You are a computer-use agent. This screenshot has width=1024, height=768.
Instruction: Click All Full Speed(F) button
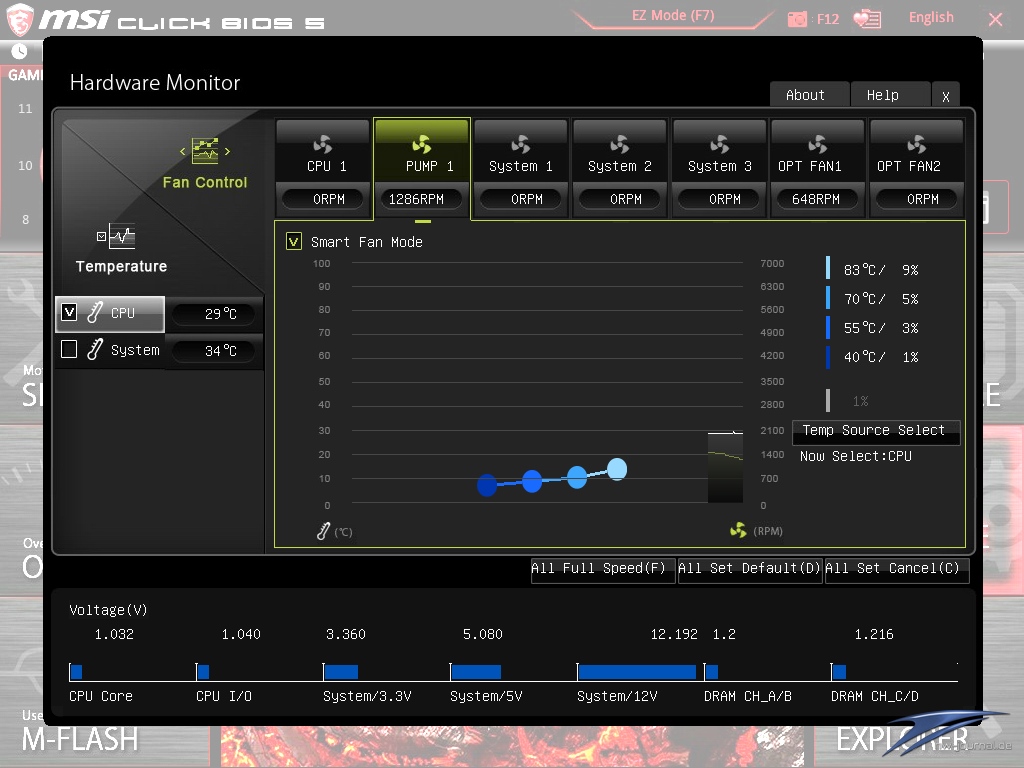[603, 569]
